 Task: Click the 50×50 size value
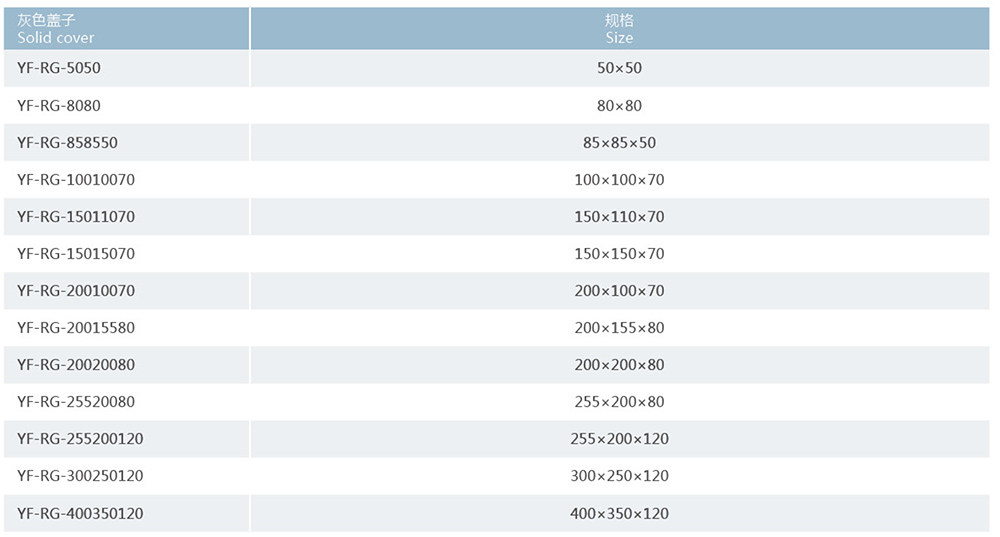click(619, 68)
